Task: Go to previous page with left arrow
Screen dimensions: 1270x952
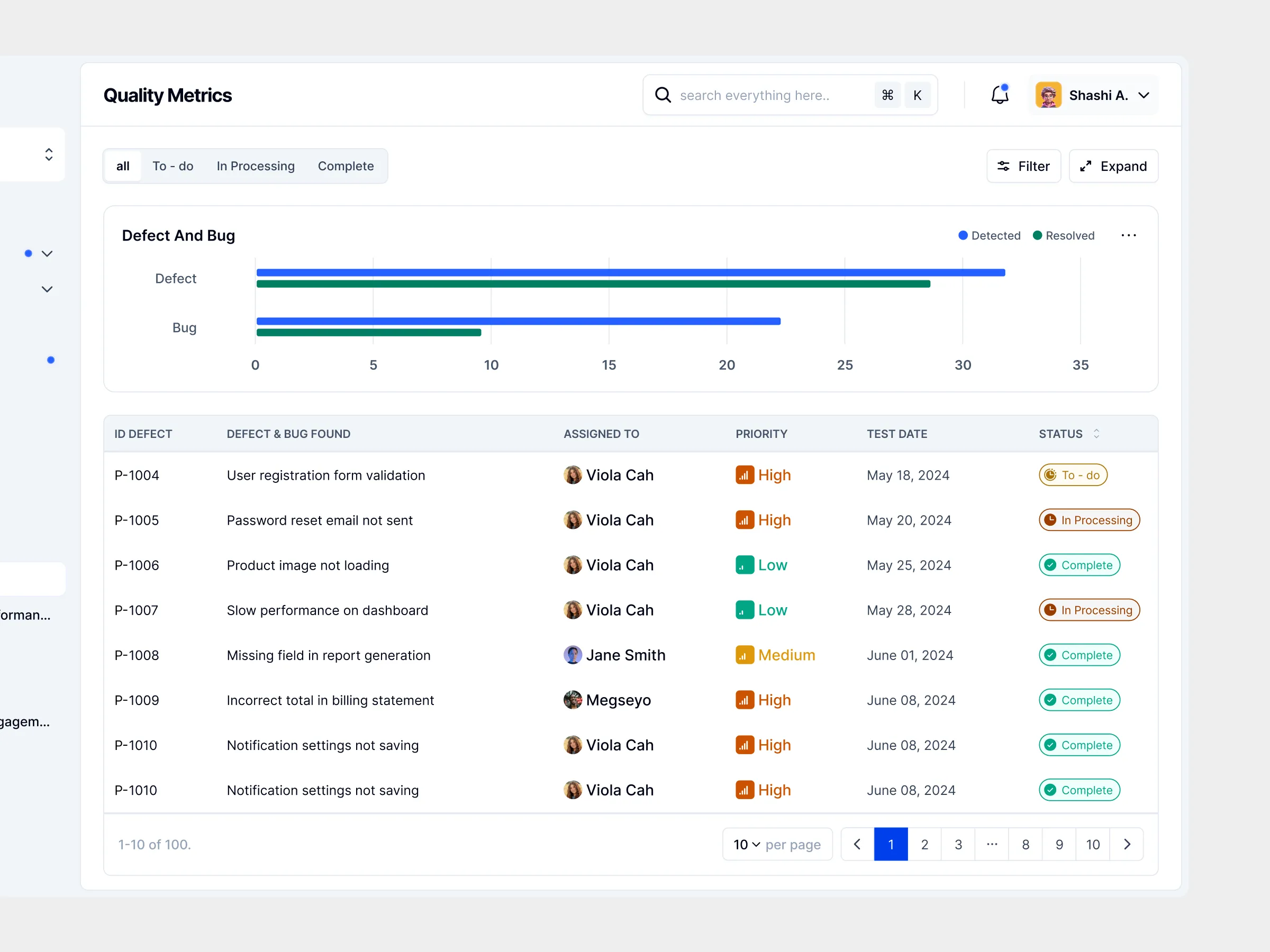Action: click(857, 844)
